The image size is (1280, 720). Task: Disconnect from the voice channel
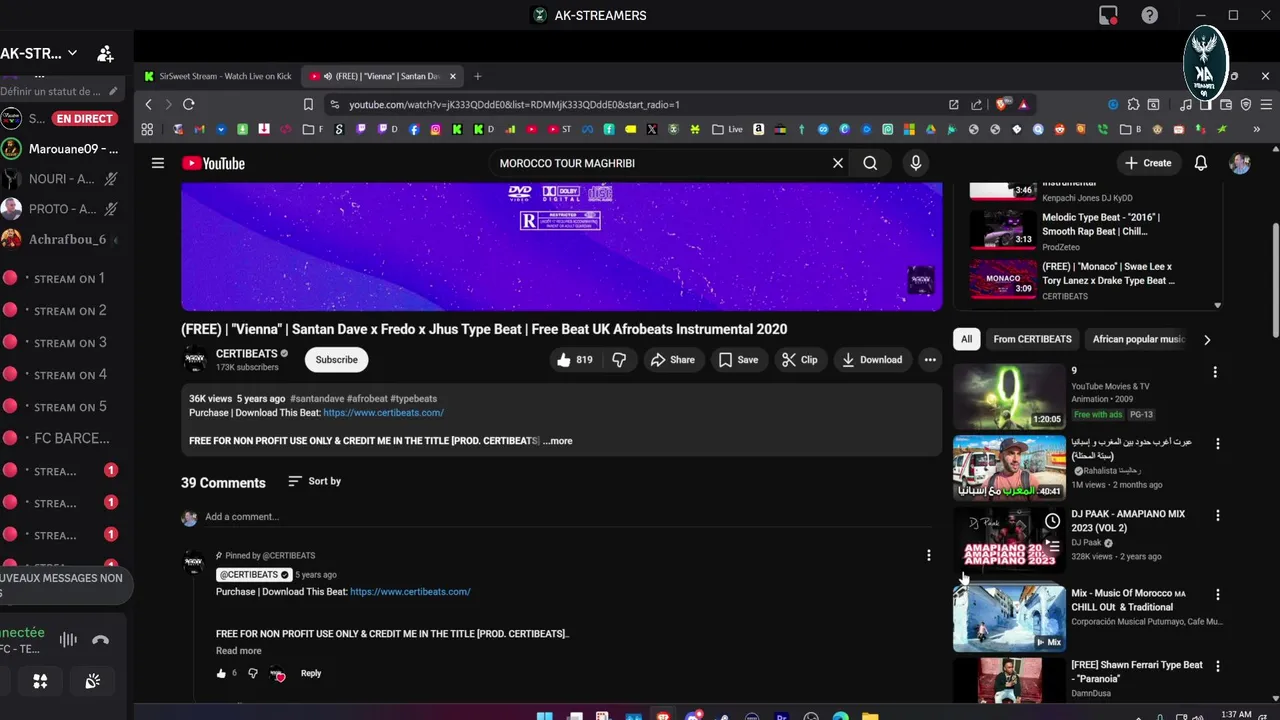click(100, 640)
